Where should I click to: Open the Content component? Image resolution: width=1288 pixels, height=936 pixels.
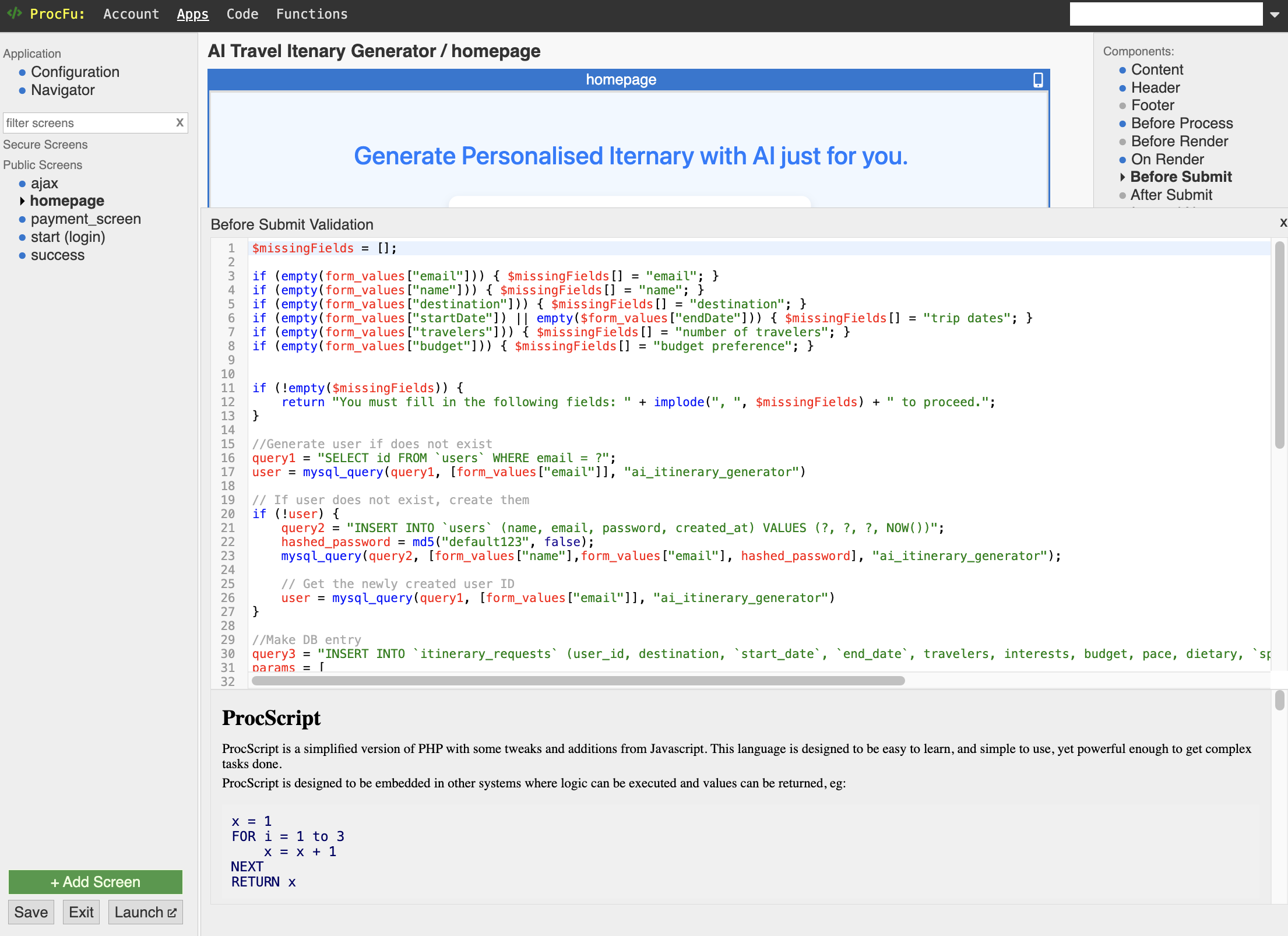pos(1157,69)
